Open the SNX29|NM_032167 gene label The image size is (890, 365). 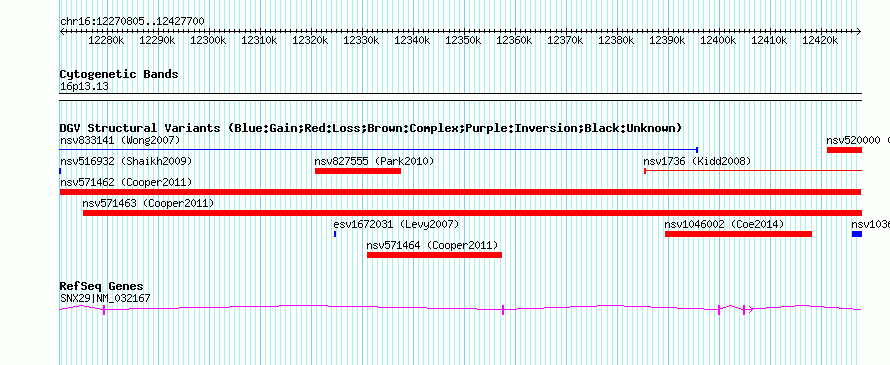tap(105, 298)
